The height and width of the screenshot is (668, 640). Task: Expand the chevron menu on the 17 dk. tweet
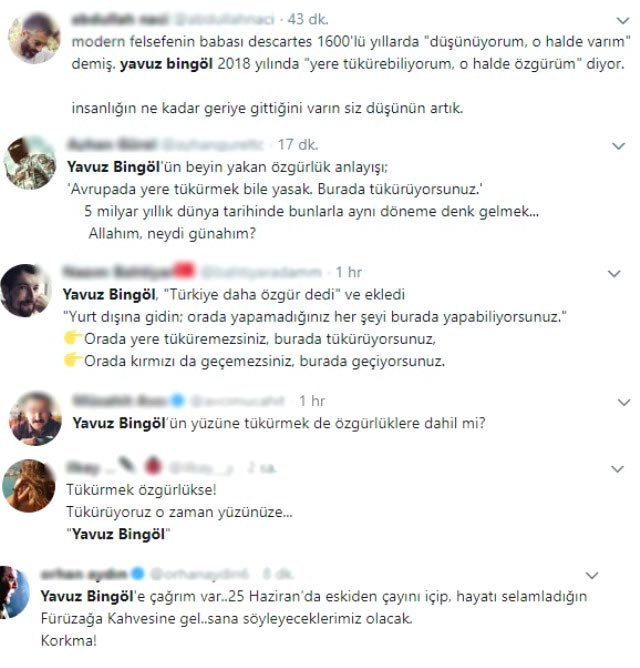click(618, 146)
